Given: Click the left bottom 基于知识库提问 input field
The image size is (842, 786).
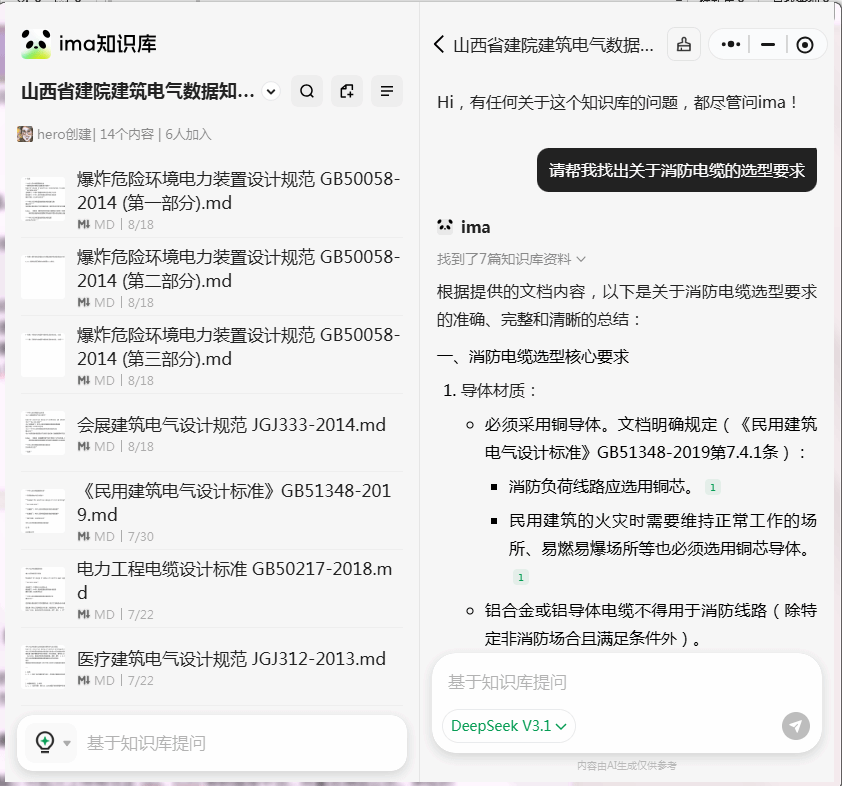Looking at the screenshot, I should tap(240, 743).
